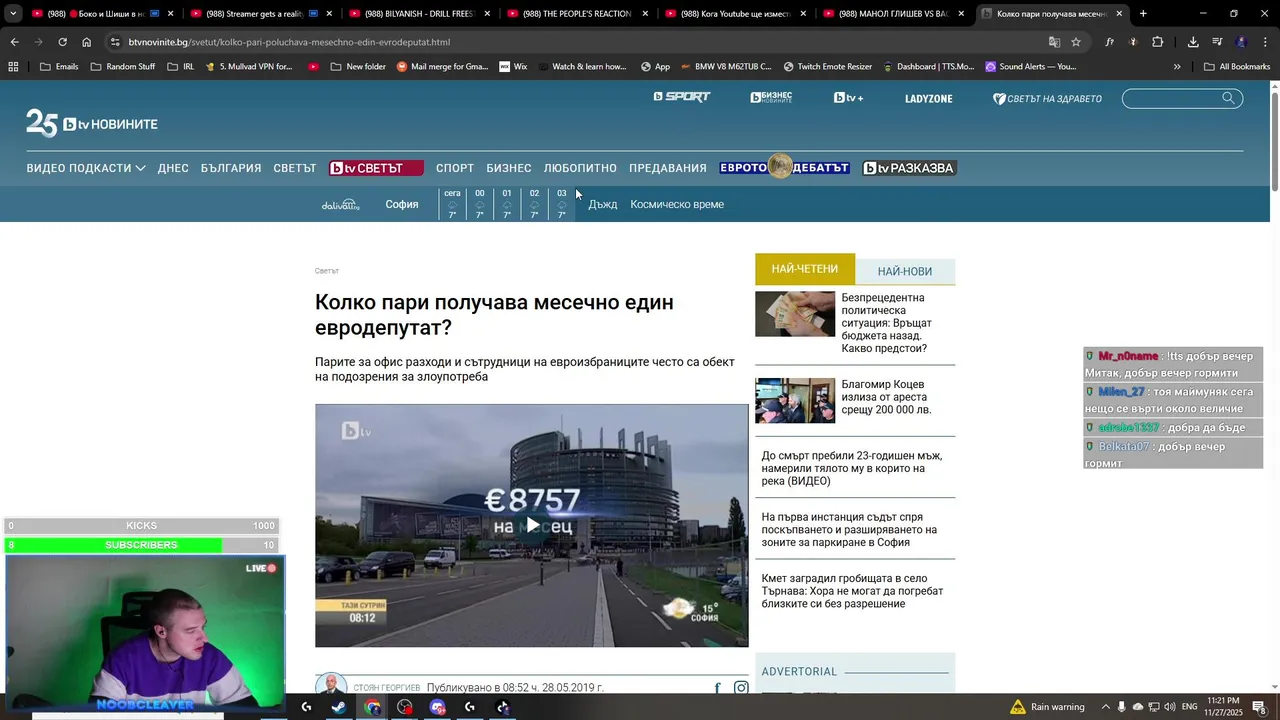The height and width of the screenshot is (720, 1280).
Task: Click the Dalivali weather logo
Action: [340, 204]
